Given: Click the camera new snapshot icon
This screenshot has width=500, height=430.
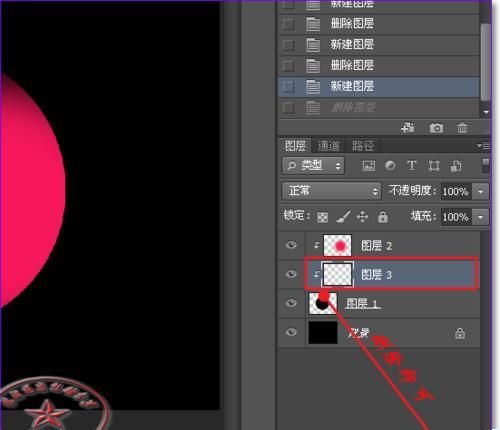Looking at the screenshot, I should pos(436,128).
